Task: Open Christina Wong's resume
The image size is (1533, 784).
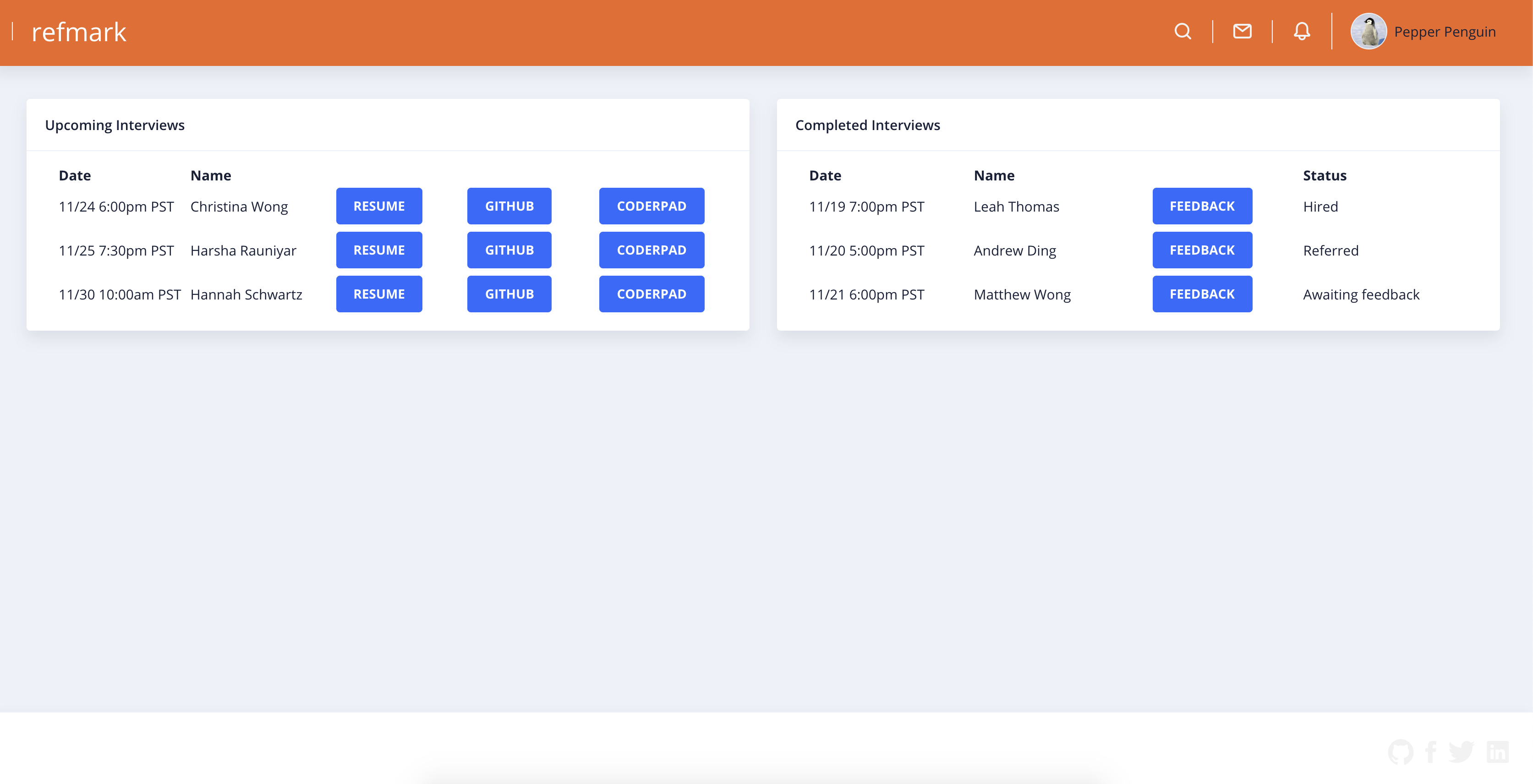Action: [379, 206]
